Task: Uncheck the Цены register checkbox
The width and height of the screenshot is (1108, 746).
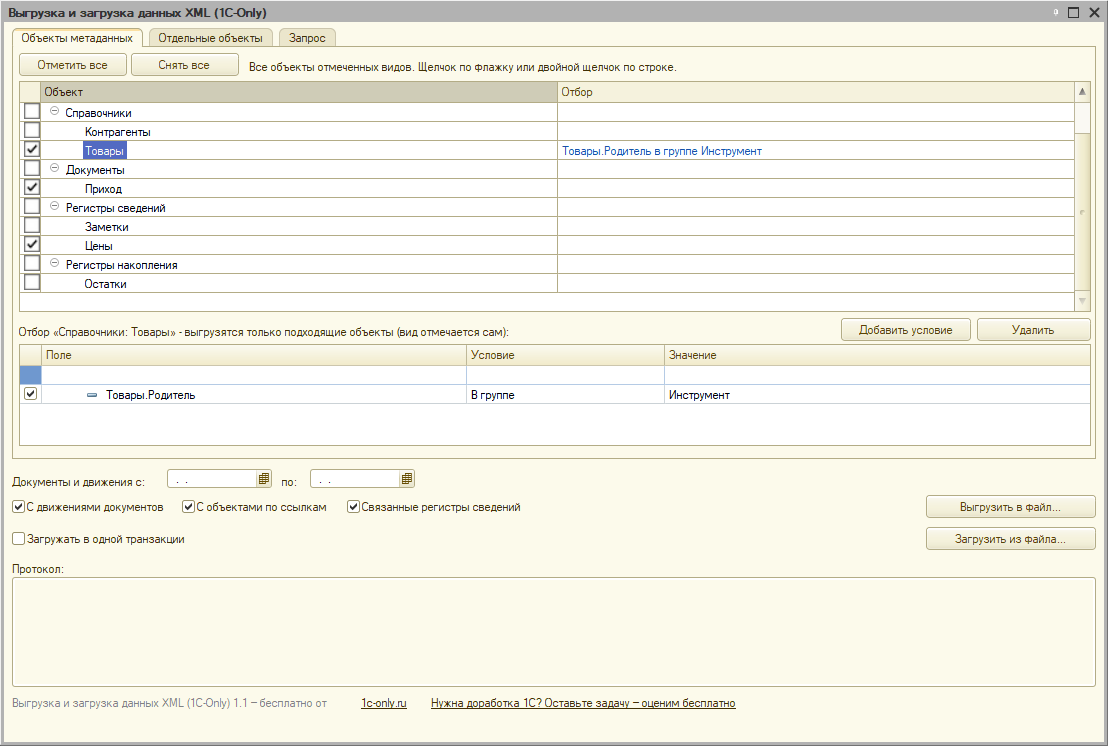Action: pos(32,245)
